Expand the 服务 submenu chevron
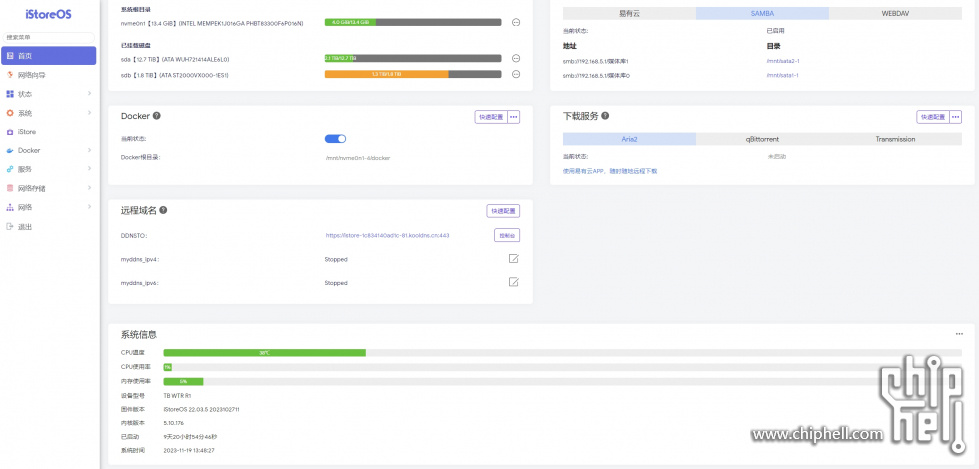 tap(89, 169)
